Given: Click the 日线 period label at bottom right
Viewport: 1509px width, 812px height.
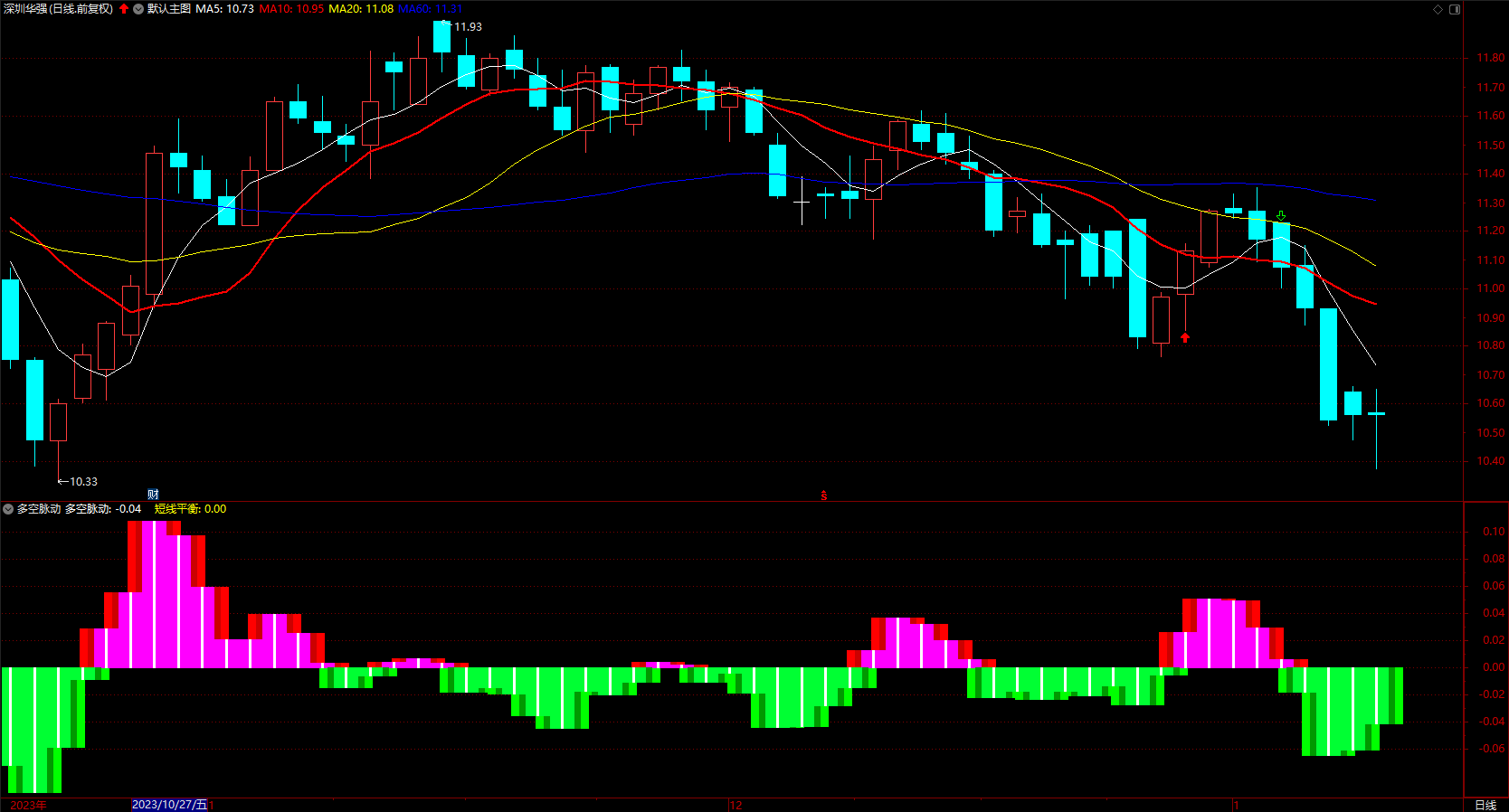Looking at the screenshot, I should pos(1485,805).
